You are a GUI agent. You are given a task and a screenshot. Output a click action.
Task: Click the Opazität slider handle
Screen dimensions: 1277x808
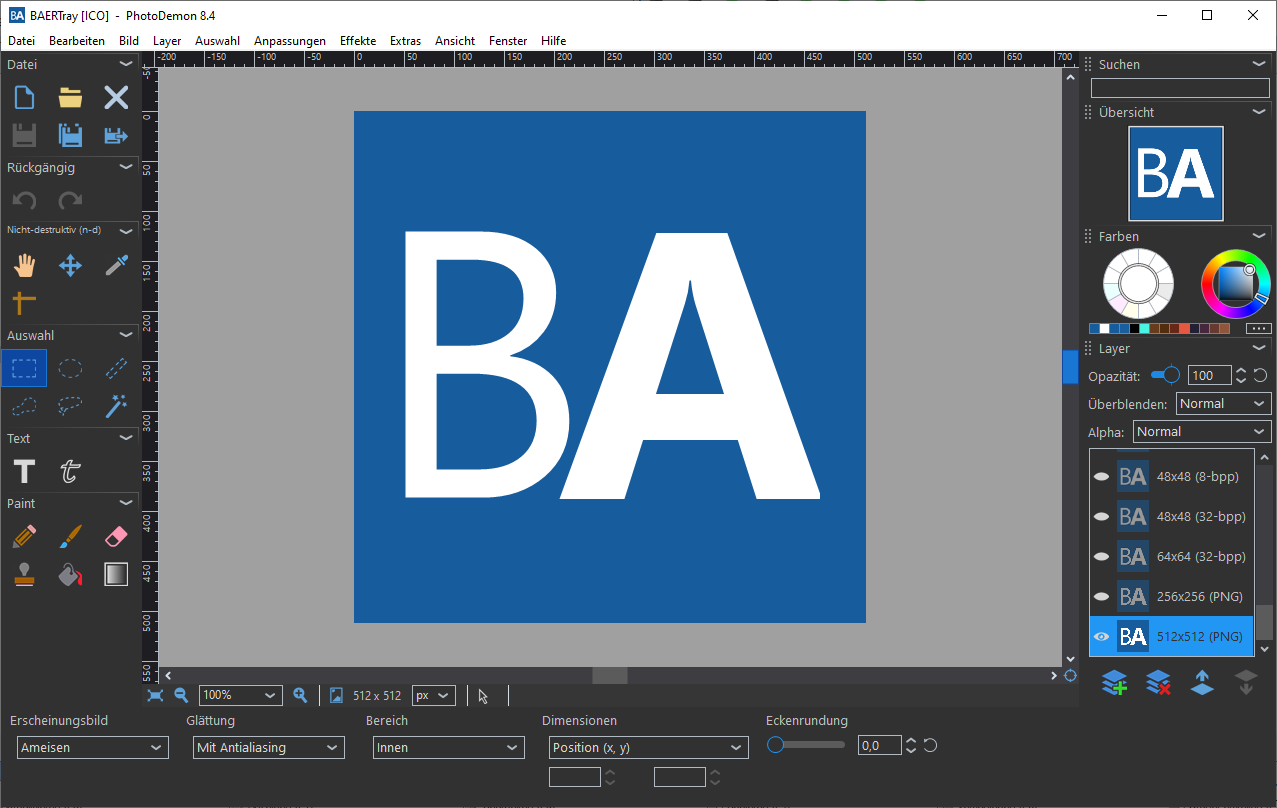tap(1171, 375)
